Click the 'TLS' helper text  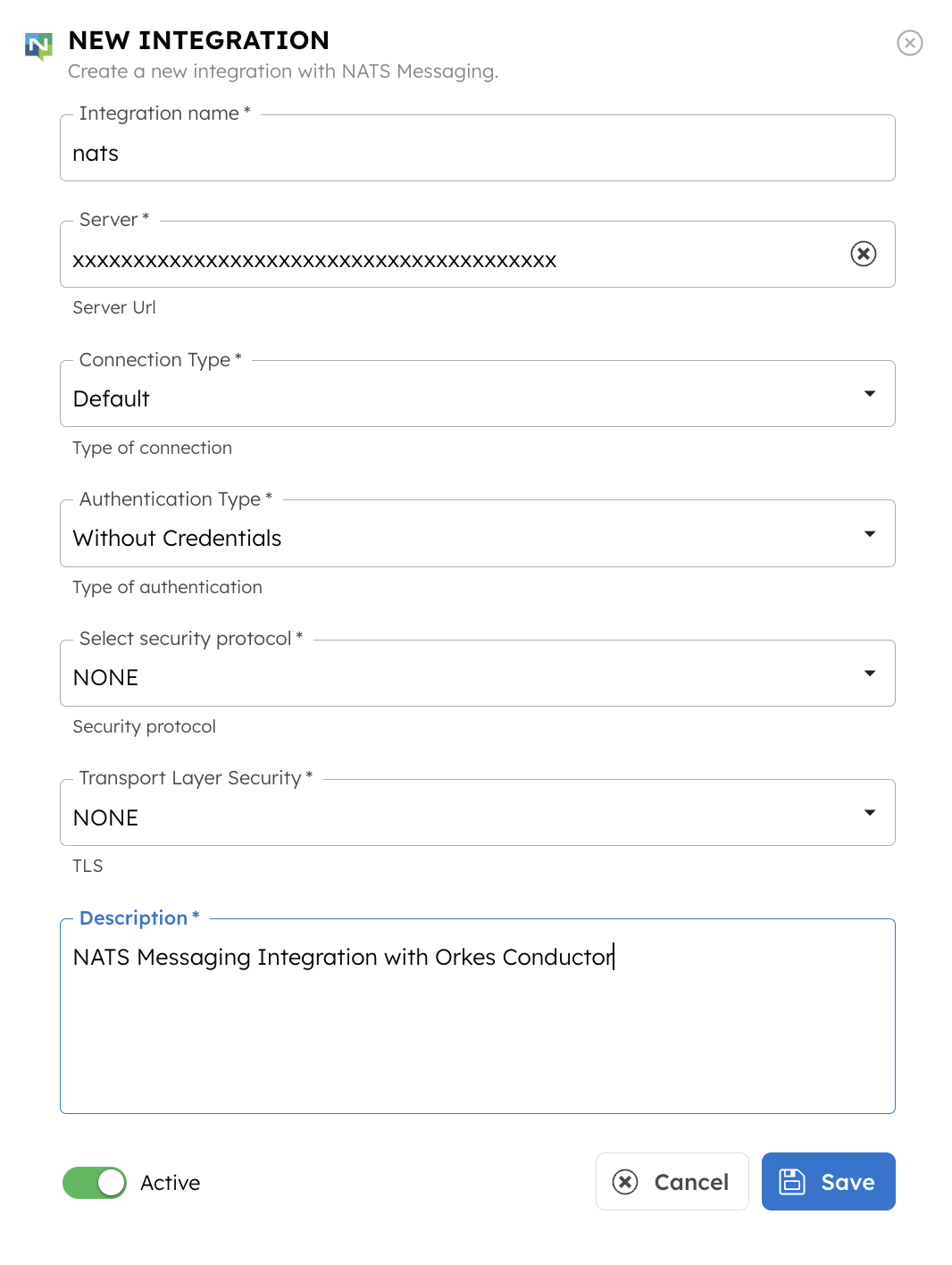coord(88,866)
